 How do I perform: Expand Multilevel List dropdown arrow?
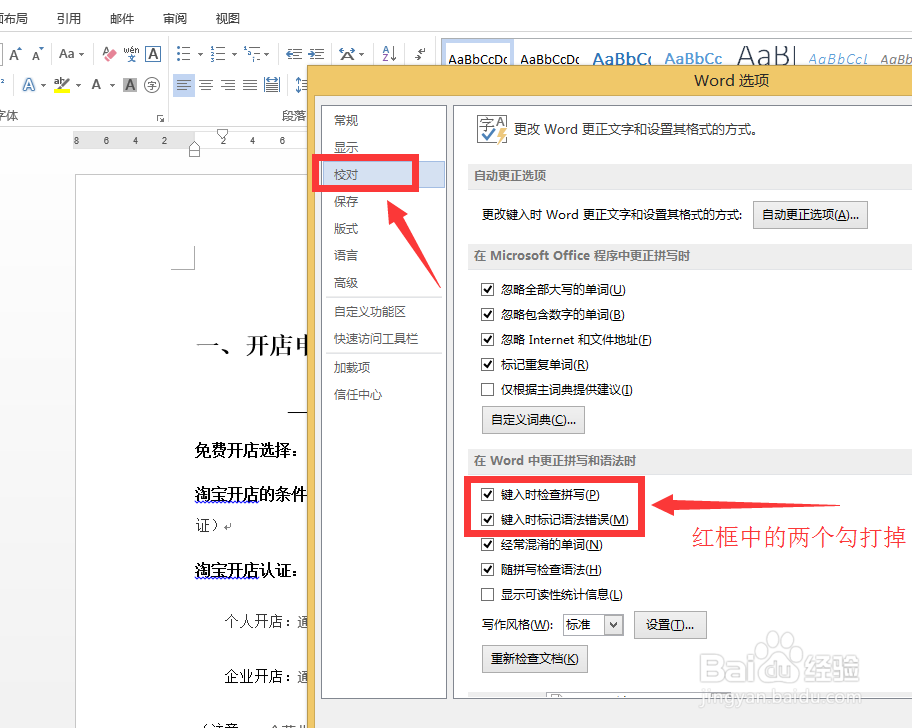(x=266, y=55)
